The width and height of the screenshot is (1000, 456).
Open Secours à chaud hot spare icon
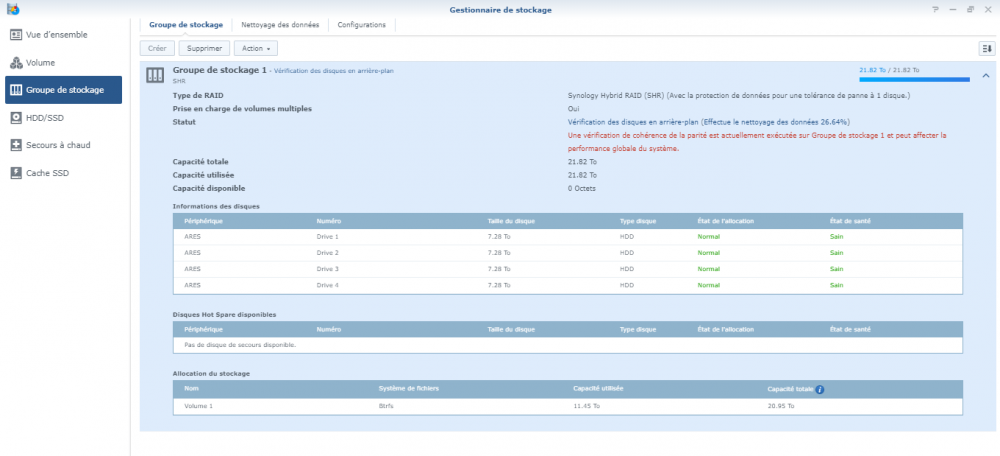coord(16,145)
